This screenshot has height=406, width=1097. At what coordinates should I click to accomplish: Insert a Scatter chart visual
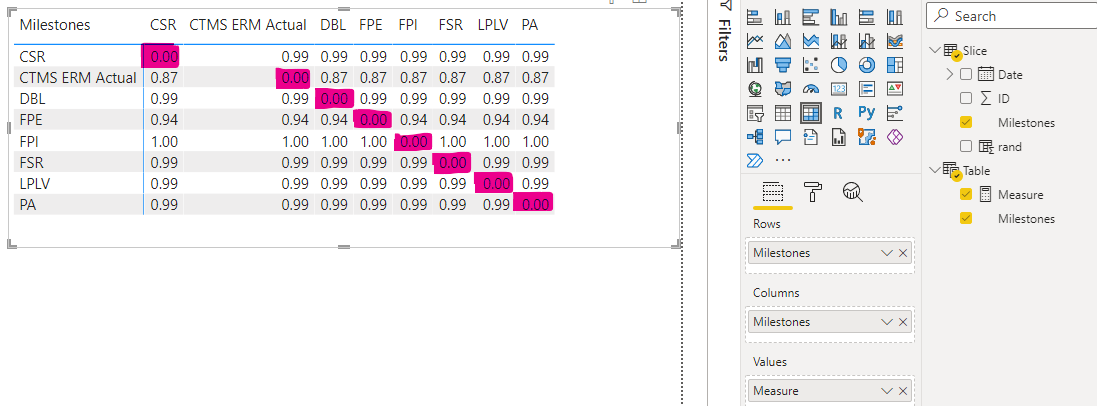tap(811, 65)
